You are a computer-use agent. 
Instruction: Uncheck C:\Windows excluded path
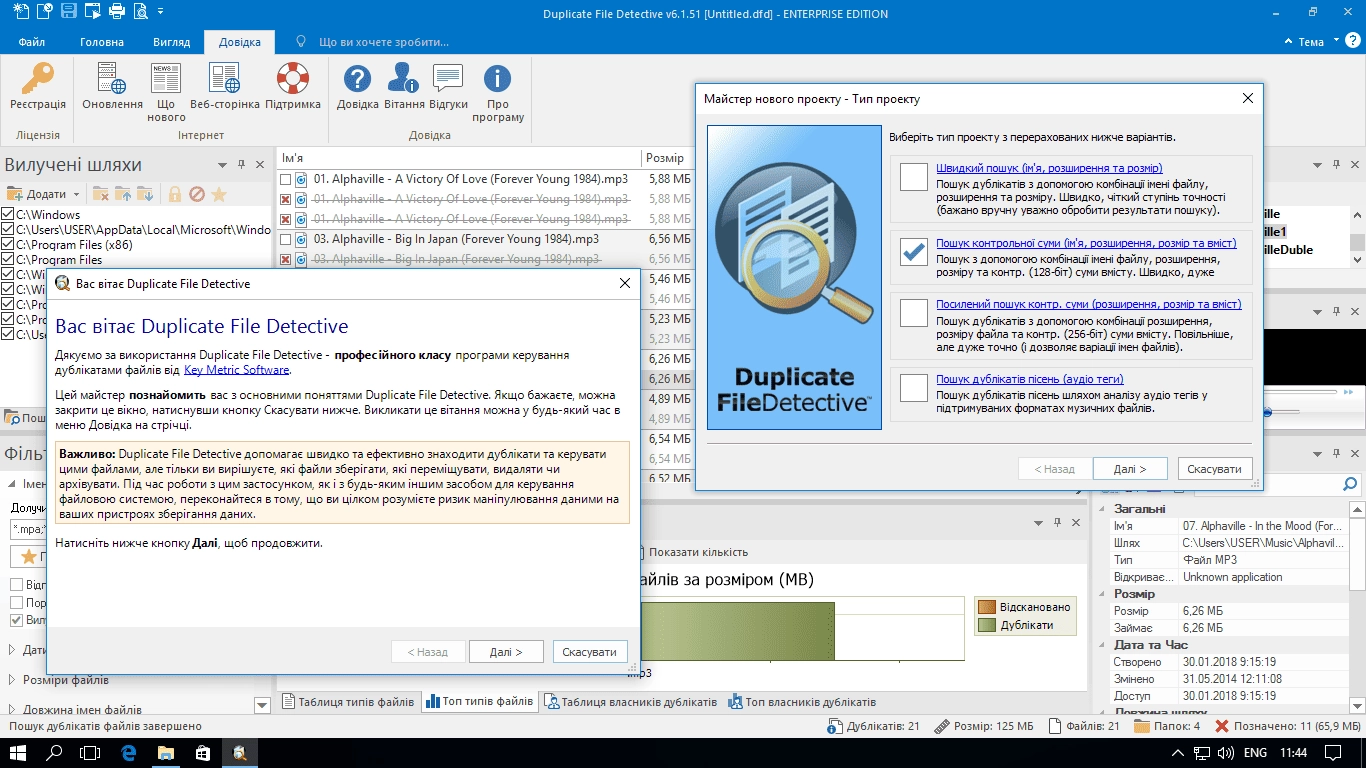pyautogui.click(x=8, y=215)
